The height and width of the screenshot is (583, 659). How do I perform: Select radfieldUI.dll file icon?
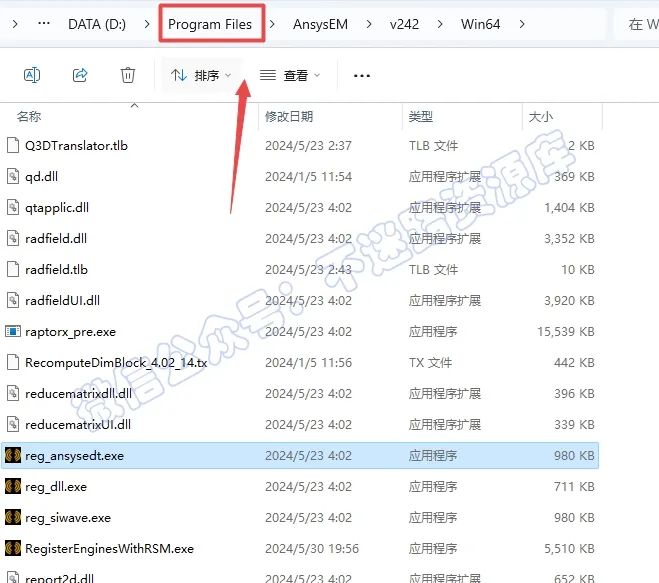(13, 301)
